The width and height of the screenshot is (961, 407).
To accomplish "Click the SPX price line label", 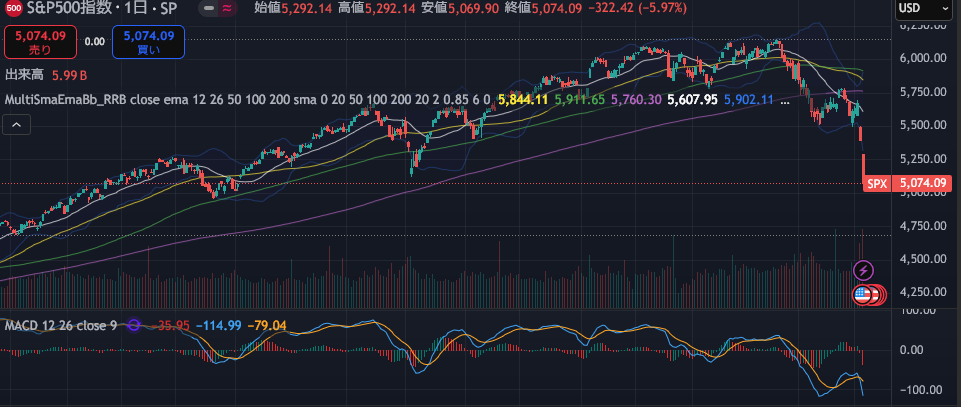I will click(877, 183).
